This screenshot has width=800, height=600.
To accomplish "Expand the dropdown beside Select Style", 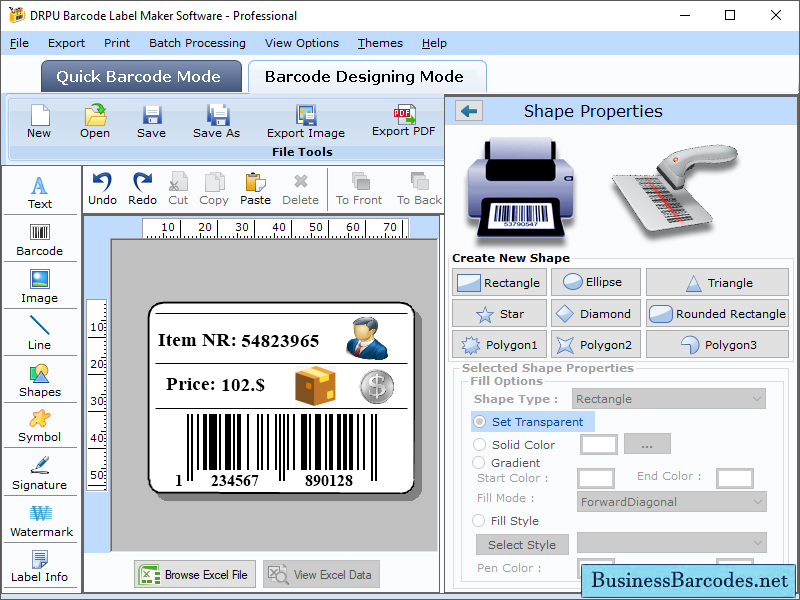I will (671, 543).
